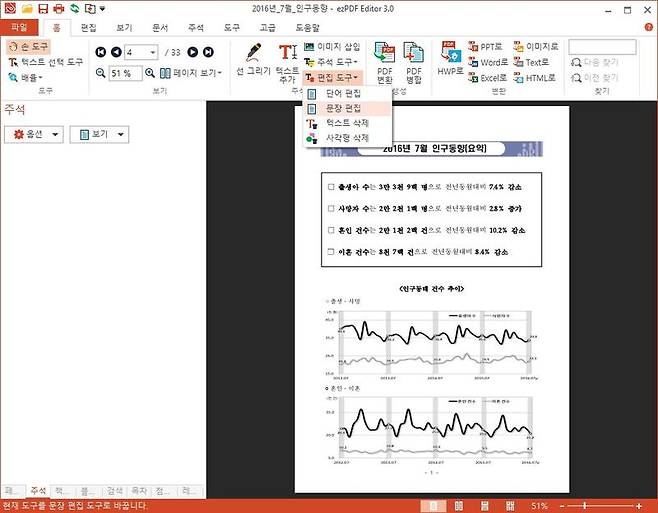Select the 텍스트 추가 add text tool

(x=288, y=63)
